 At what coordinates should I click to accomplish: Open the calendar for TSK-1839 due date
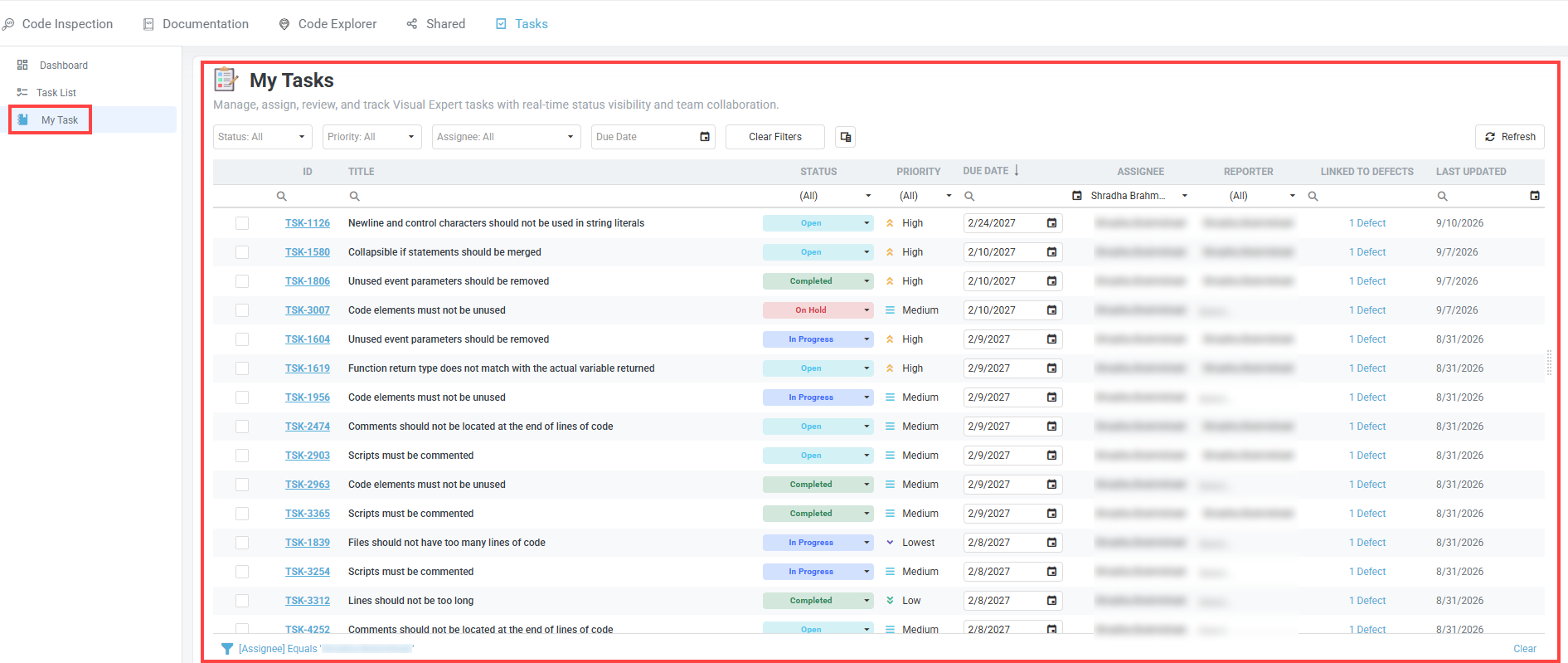1051,543
